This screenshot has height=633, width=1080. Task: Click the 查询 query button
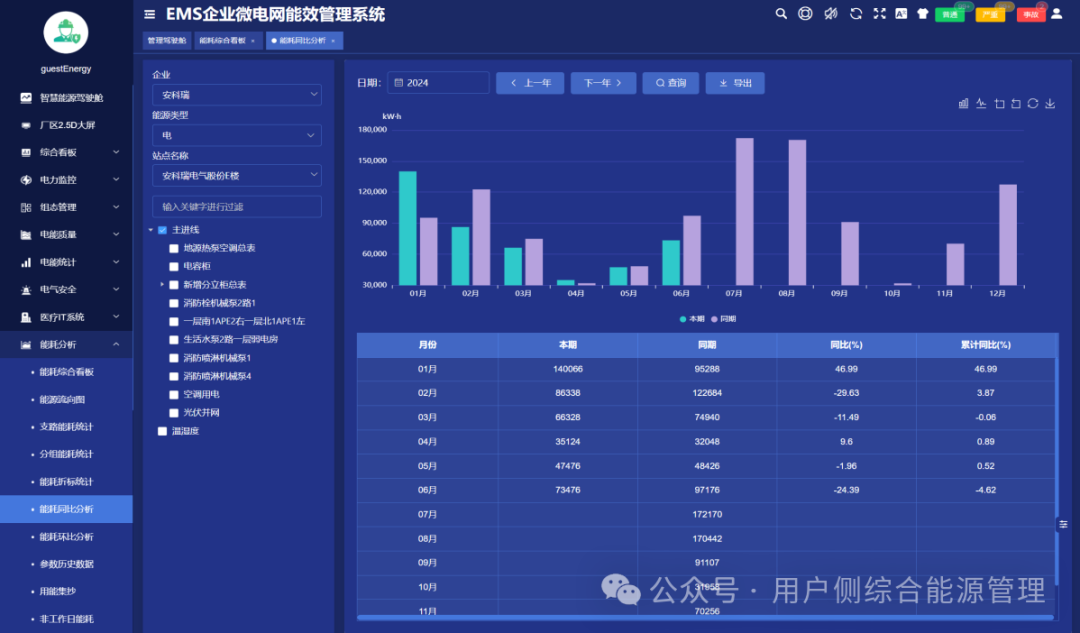(x=670, y=83)
